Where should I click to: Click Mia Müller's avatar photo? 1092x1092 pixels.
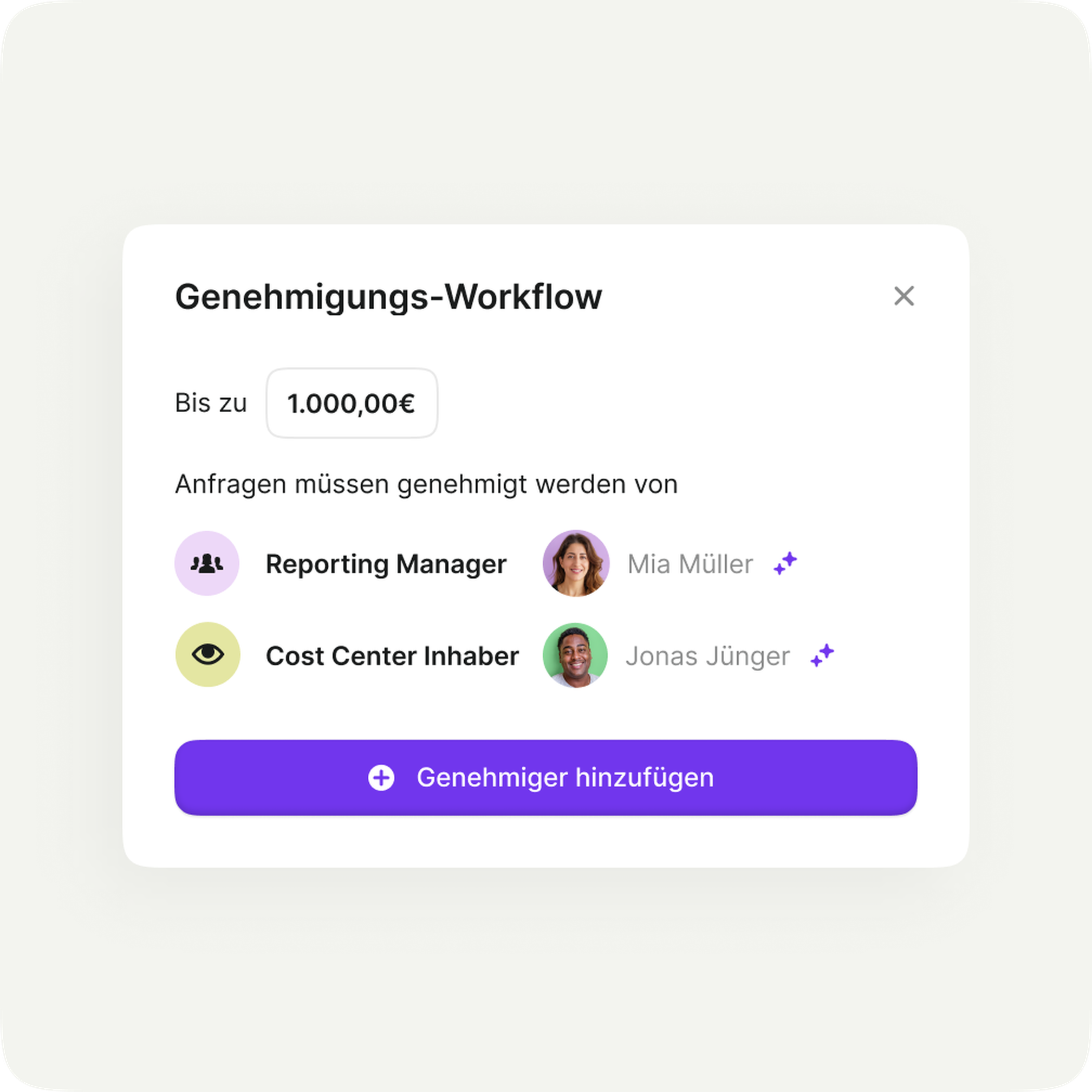click(x=575, y=563)
